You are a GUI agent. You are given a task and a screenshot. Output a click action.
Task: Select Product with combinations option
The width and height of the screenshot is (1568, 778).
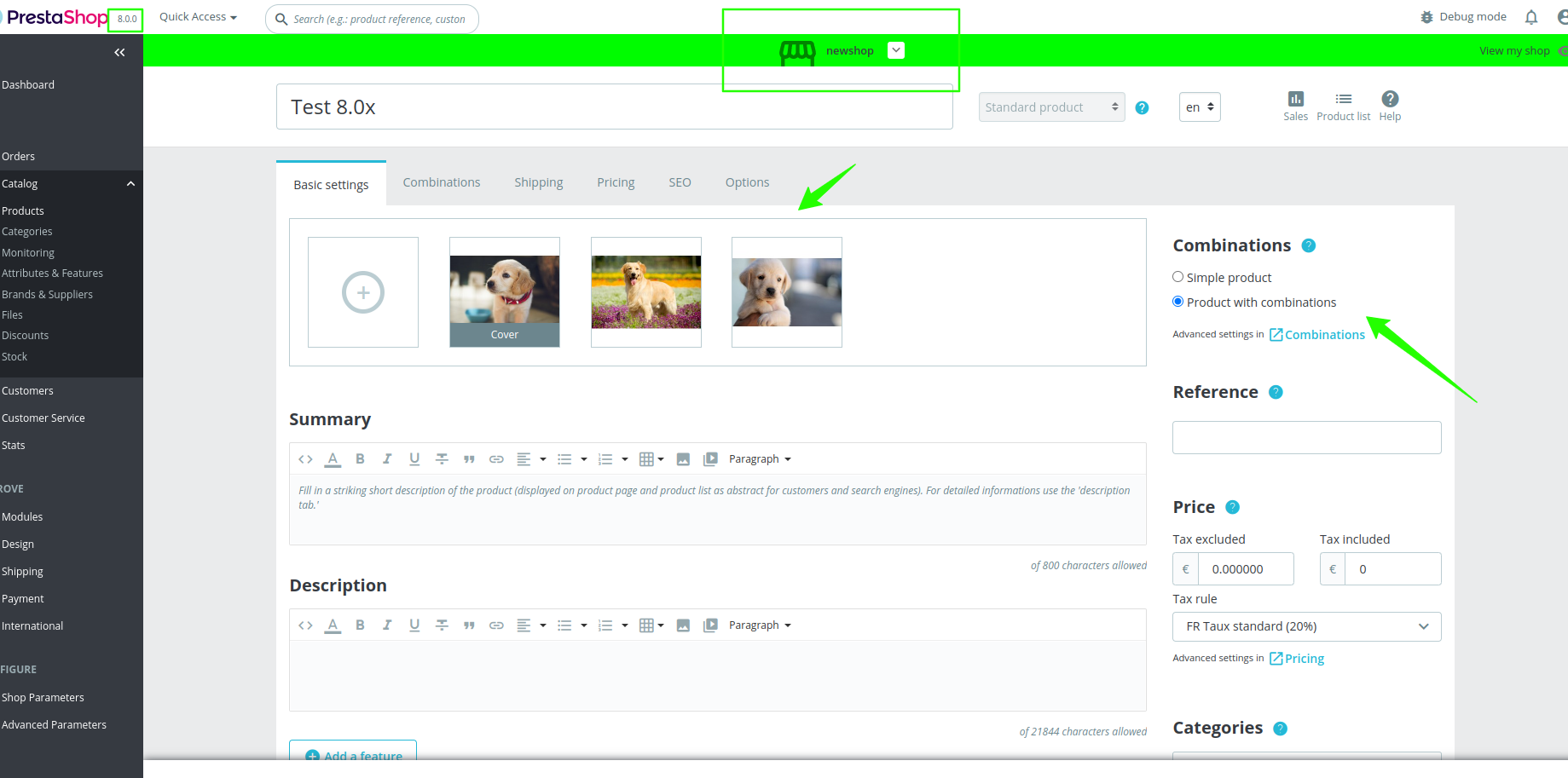click(x=1177, y=301)
